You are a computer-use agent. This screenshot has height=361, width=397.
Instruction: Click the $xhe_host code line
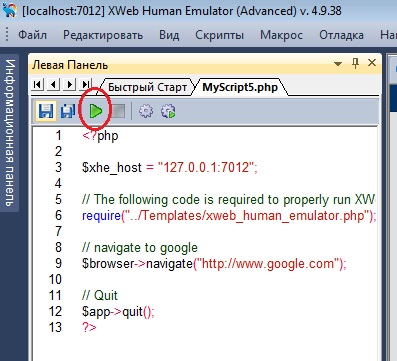tap(170, 167)
